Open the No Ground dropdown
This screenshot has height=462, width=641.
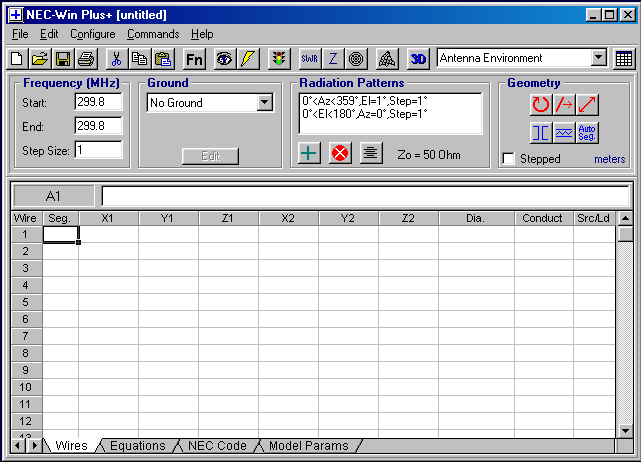point(265,102)
